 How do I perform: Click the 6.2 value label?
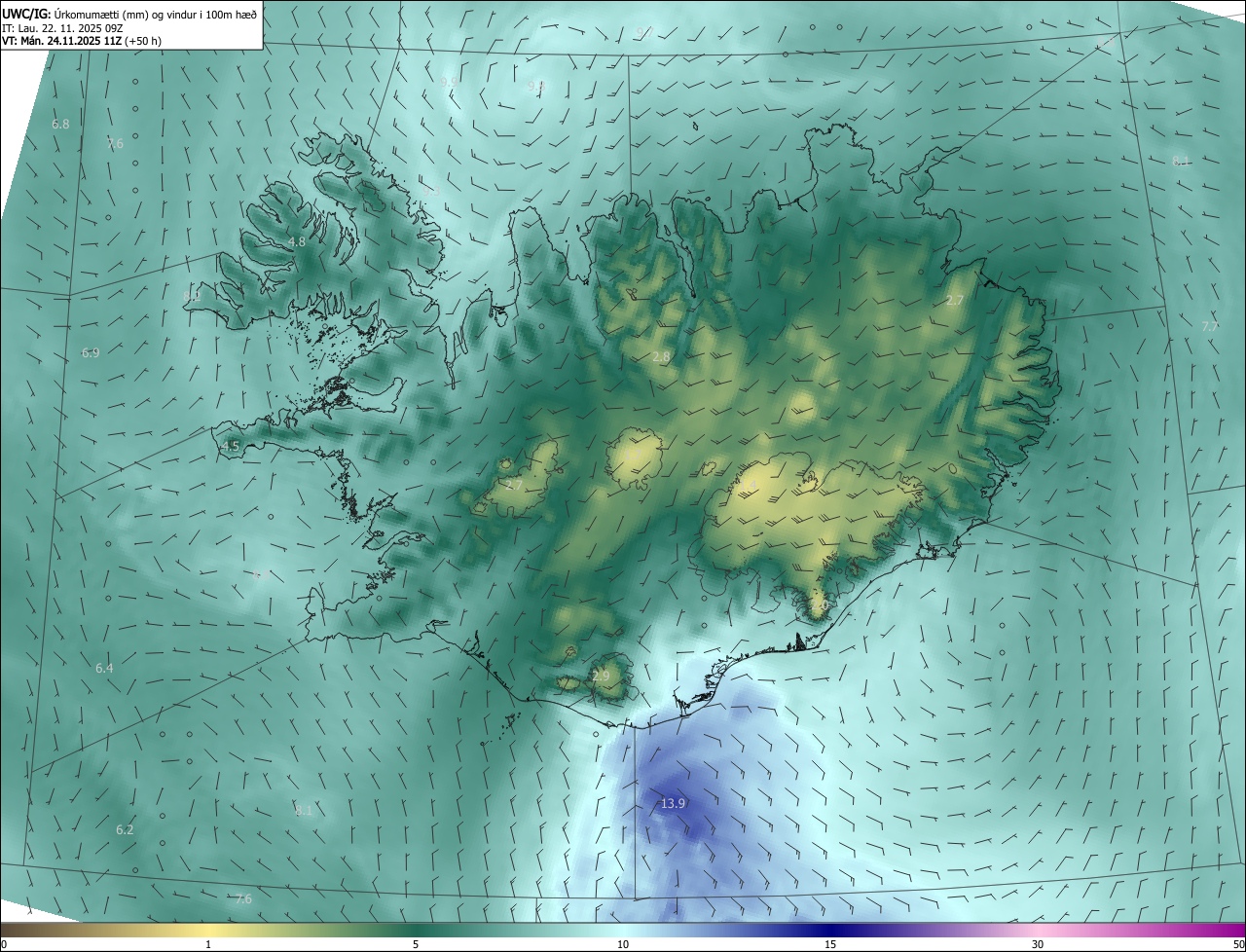click(125, 830)
